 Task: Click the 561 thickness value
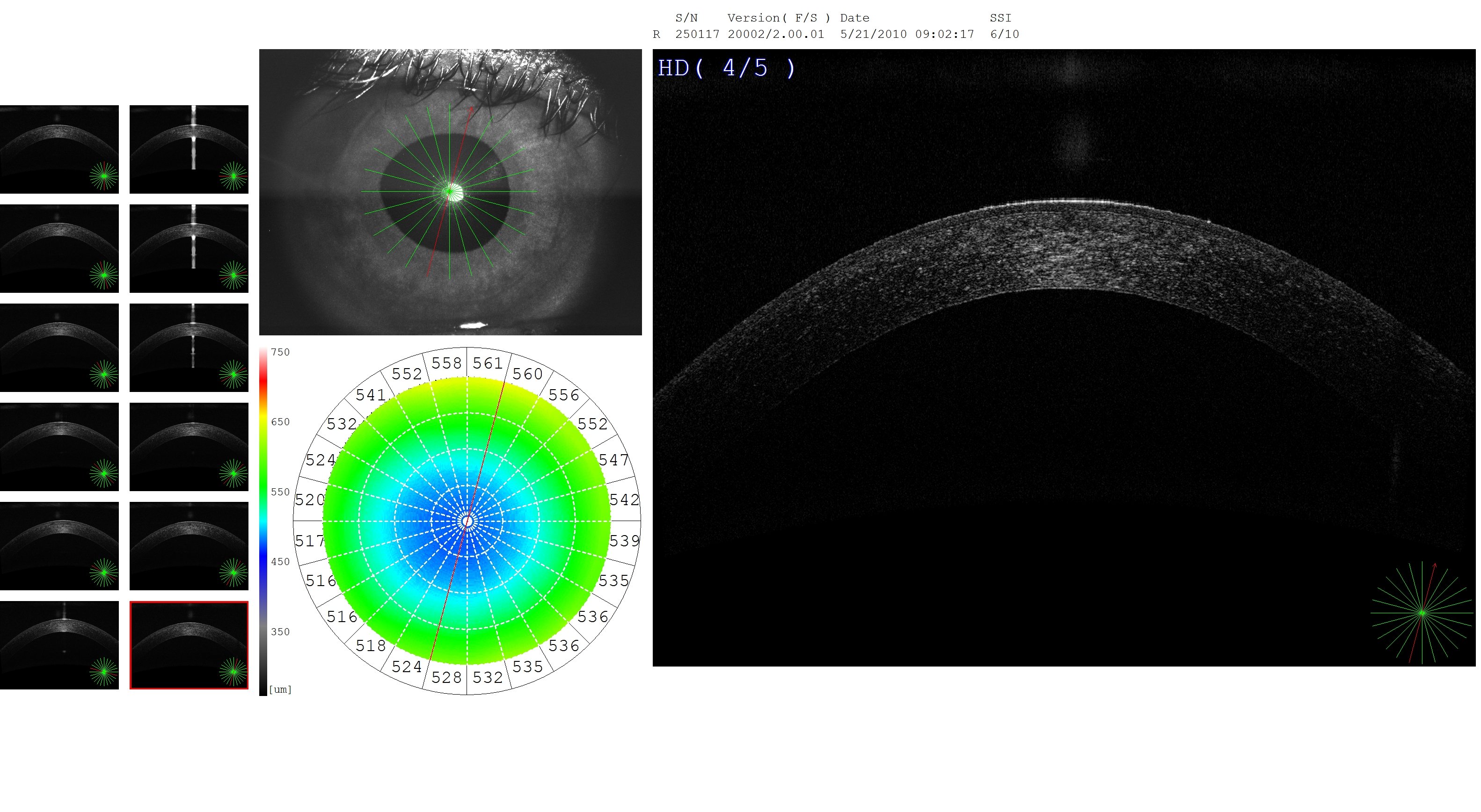(x=488, y=363)
